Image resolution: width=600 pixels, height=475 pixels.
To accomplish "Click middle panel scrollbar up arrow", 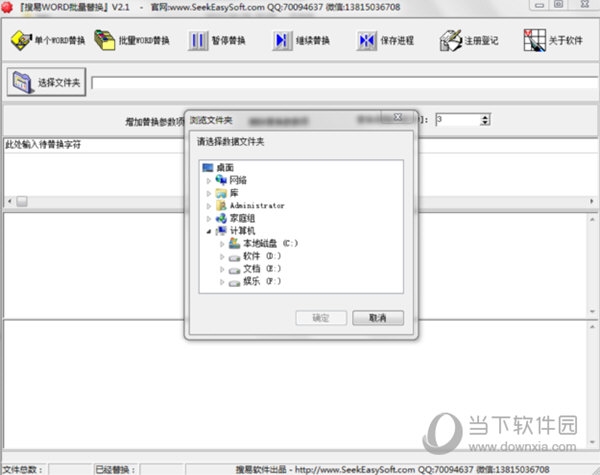I will pos(592,219).
